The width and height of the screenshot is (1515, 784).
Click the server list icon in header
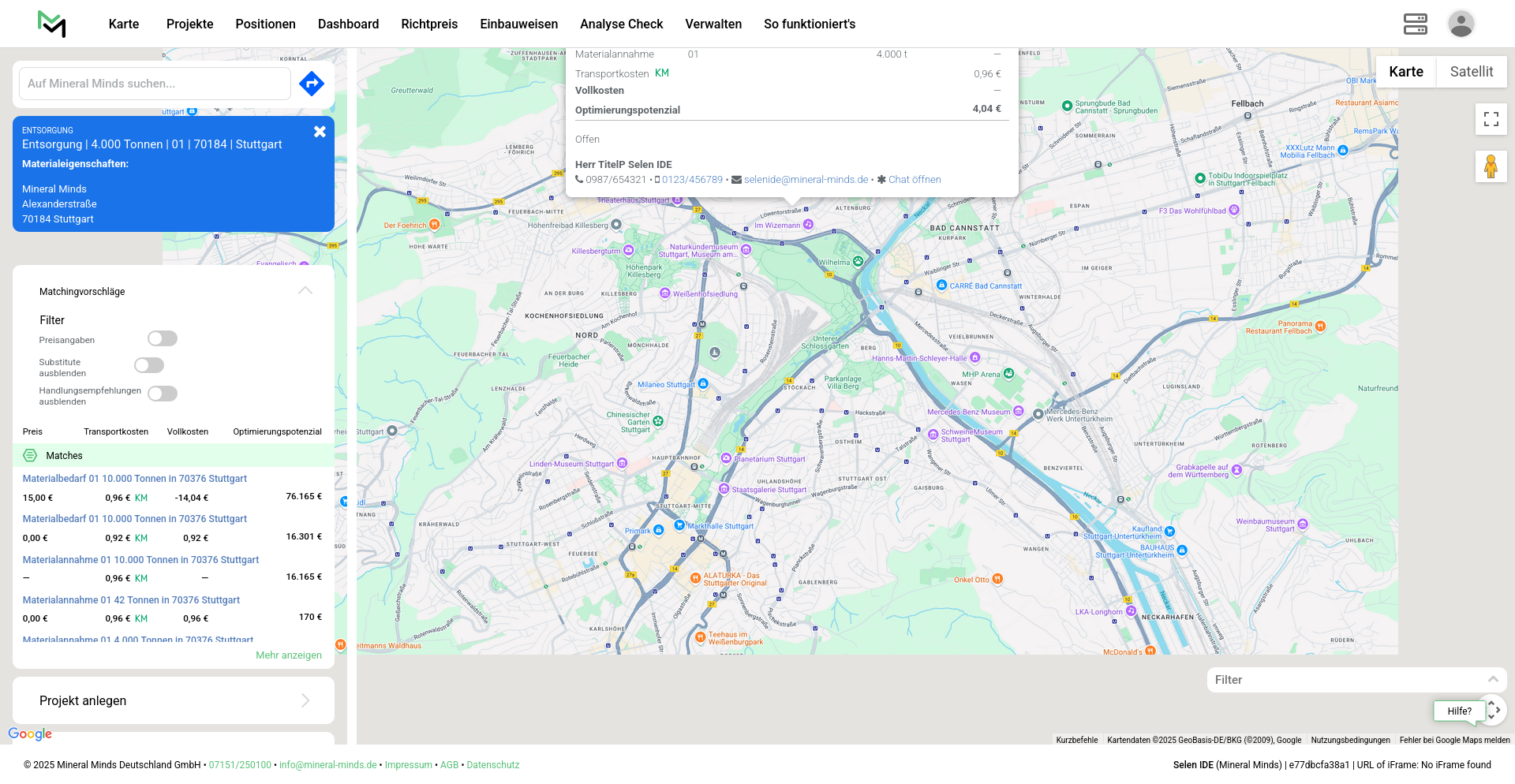pyautogui.click(x=1415, y=24)
